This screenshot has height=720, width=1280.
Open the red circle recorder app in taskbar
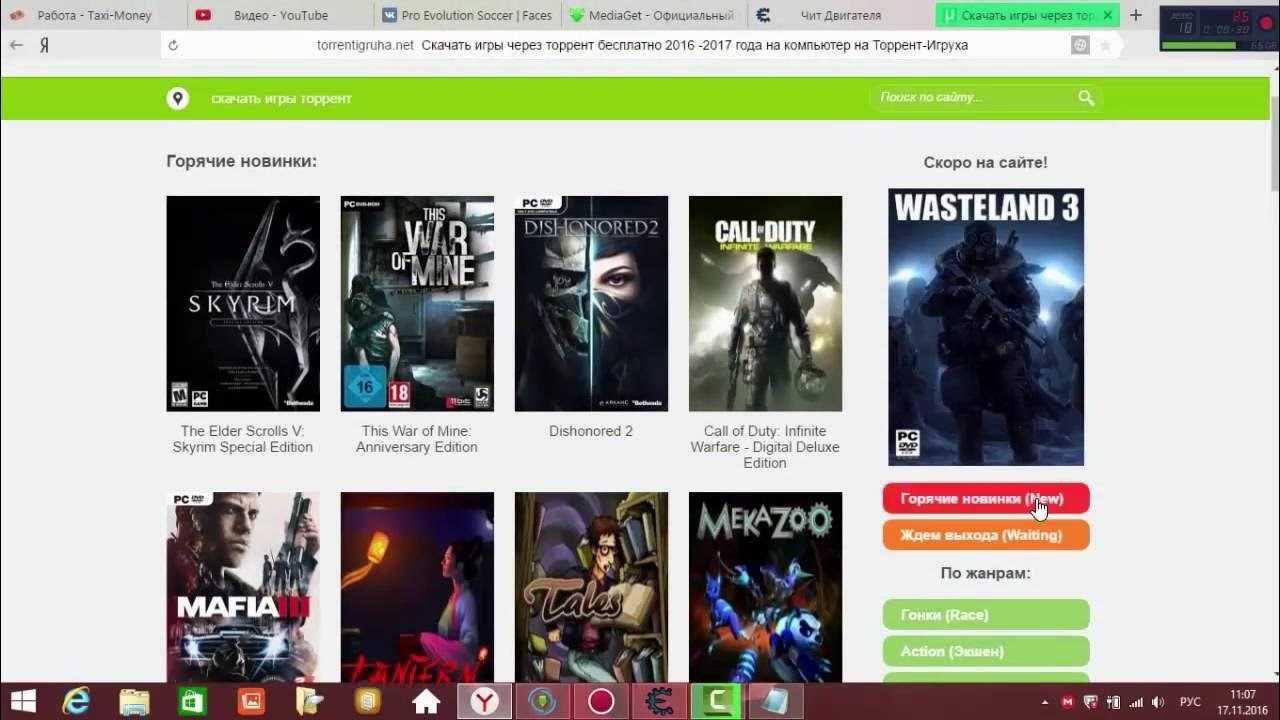click(x=601, y=701)
